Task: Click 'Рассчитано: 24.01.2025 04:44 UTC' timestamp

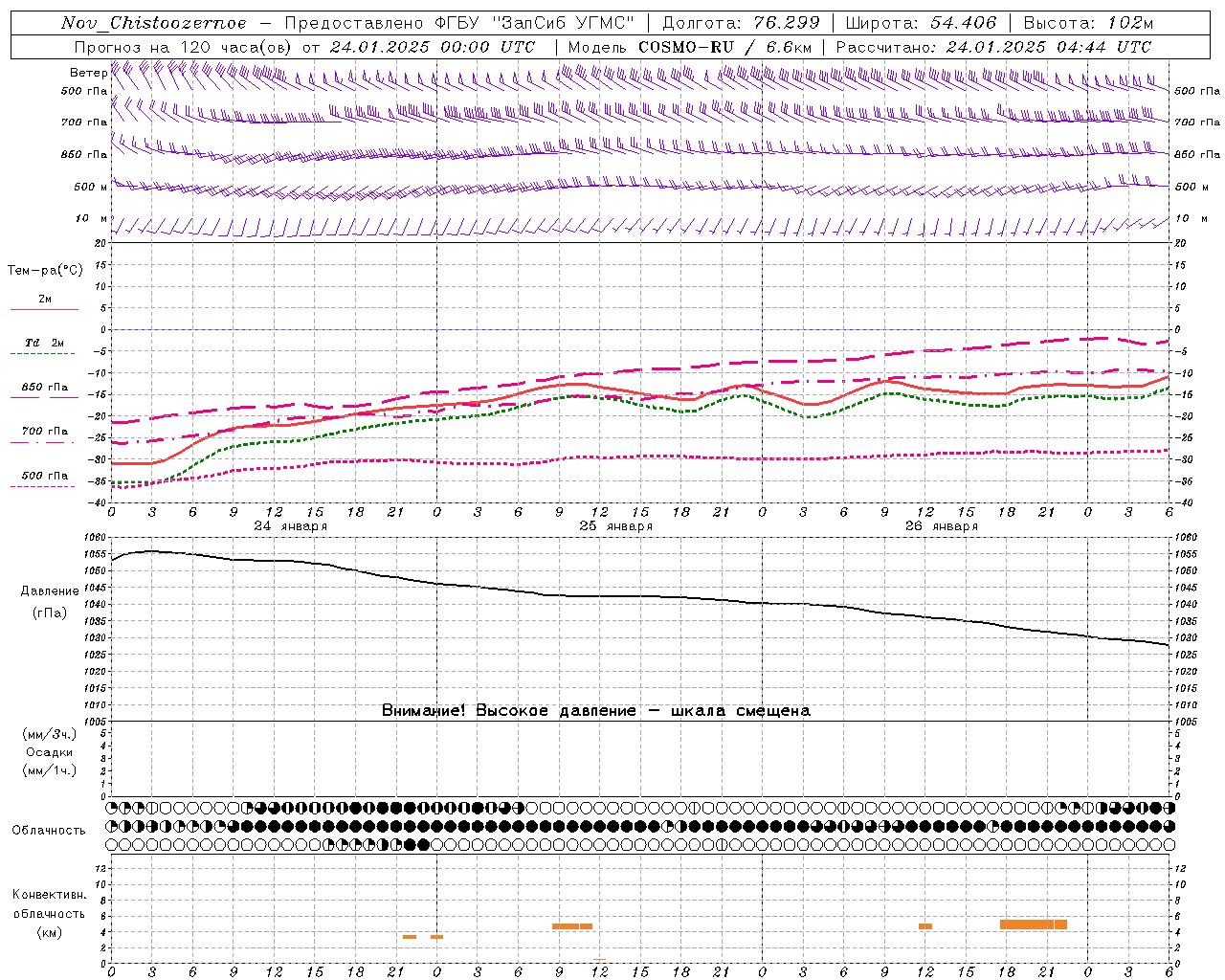Action: point(993,47)
